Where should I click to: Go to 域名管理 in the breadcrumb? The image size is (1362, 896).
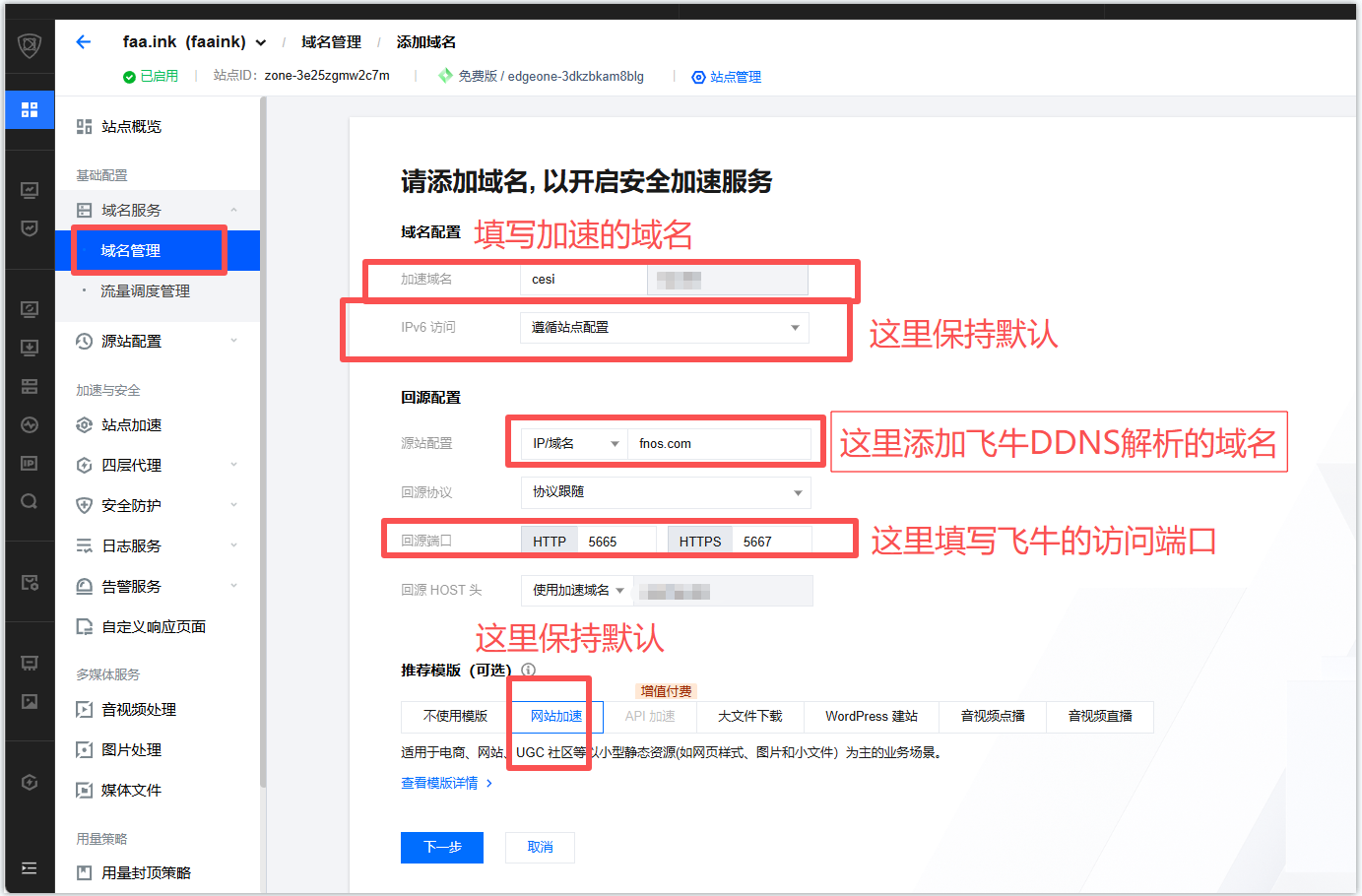tap(331, 42)
